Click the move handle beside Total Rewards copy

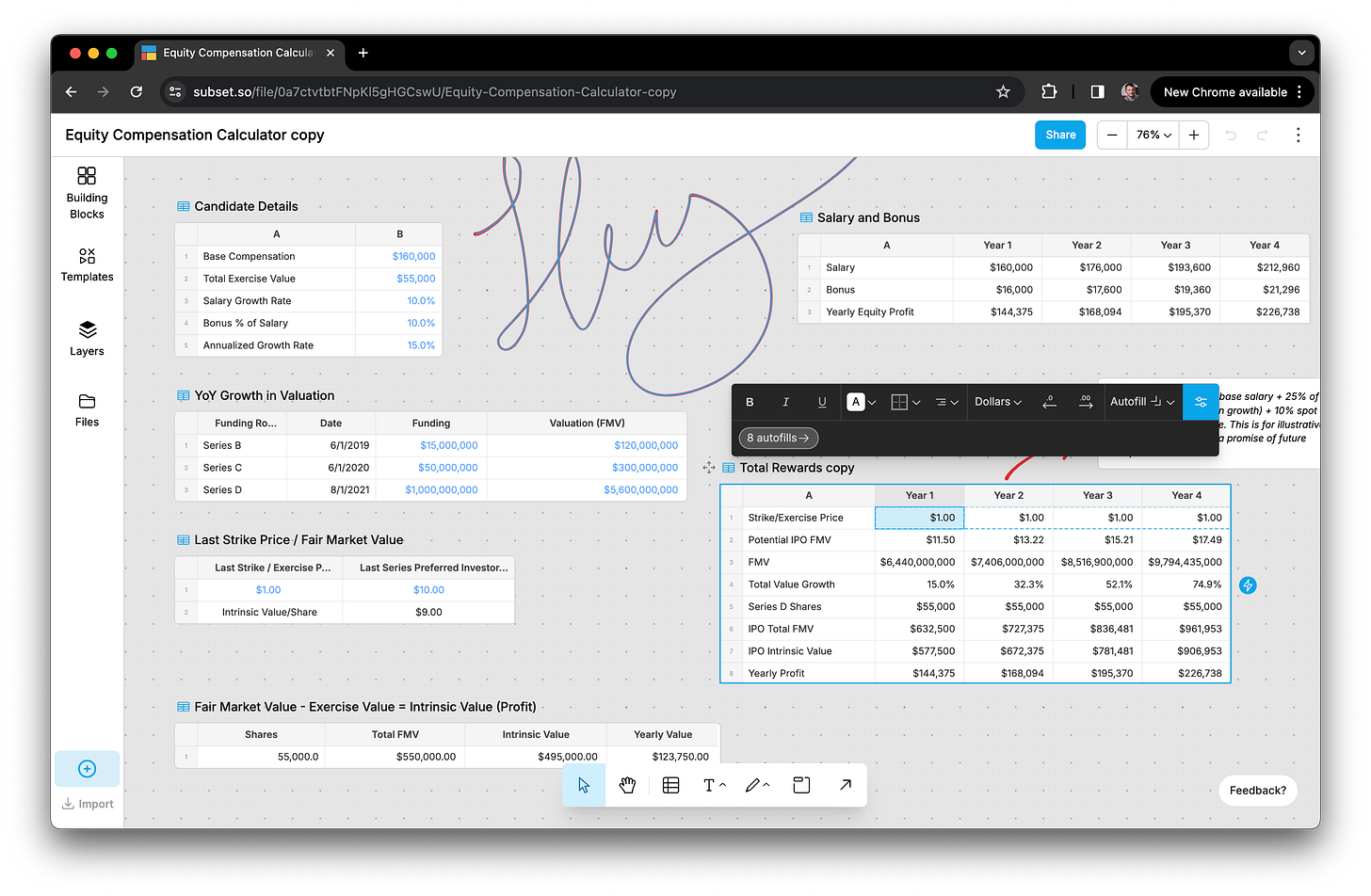click(709, 468)
